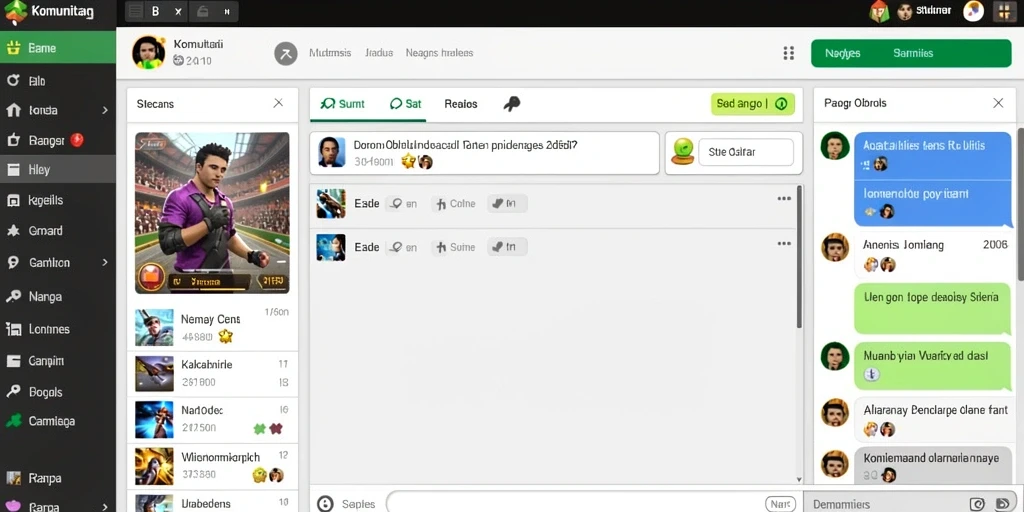Select the Narlodec list entry
Image resolution: width=1024 pixels, height=512 pixels.
coord(212,419)
